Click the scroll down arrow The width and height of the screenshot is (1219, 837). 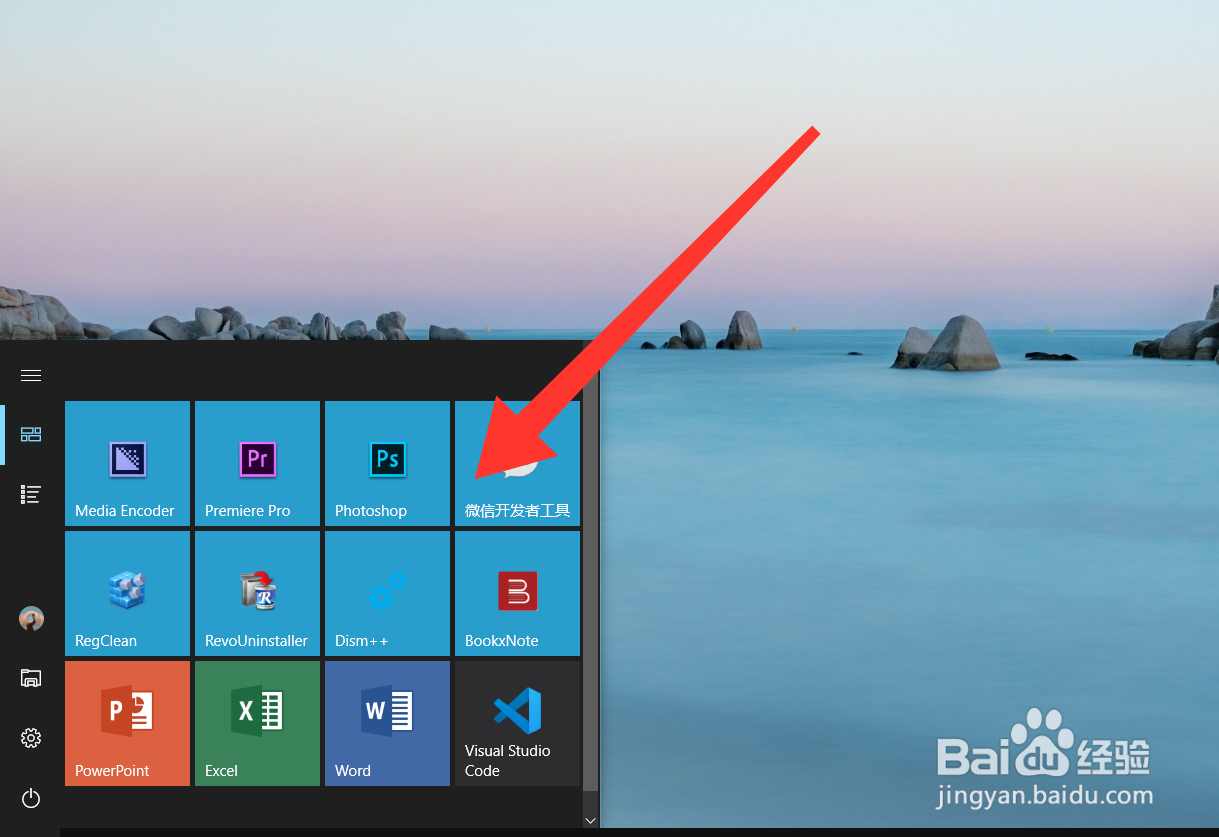click(590, 820)
